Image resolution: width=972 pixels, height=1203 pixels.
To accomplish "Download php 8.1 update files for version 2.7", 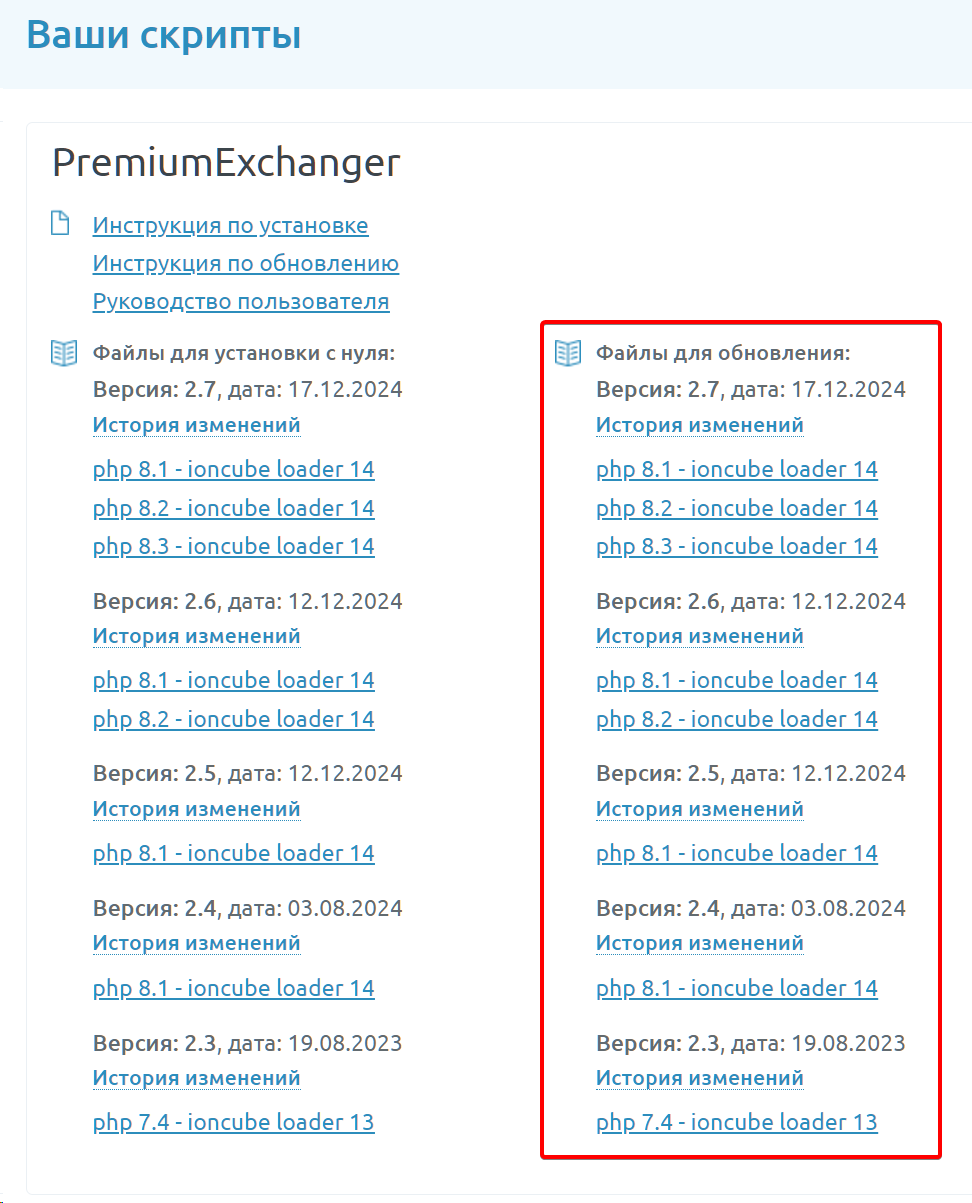I will [736, 470].
